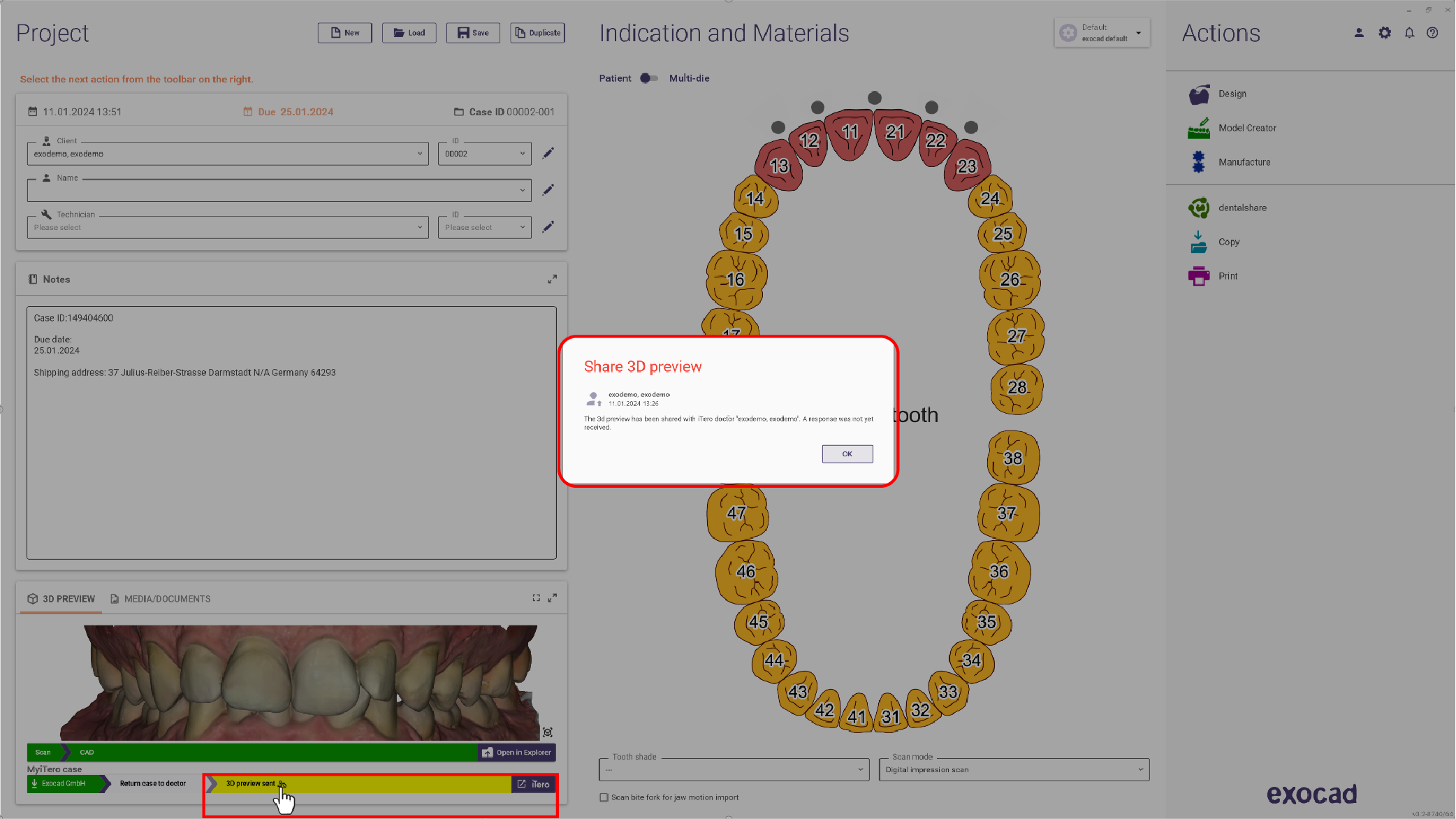The height and width of the screenshot is (819, 1456).
Task: Switch to the MEDIA/DOCUMENTS tab
Action: 160,599
